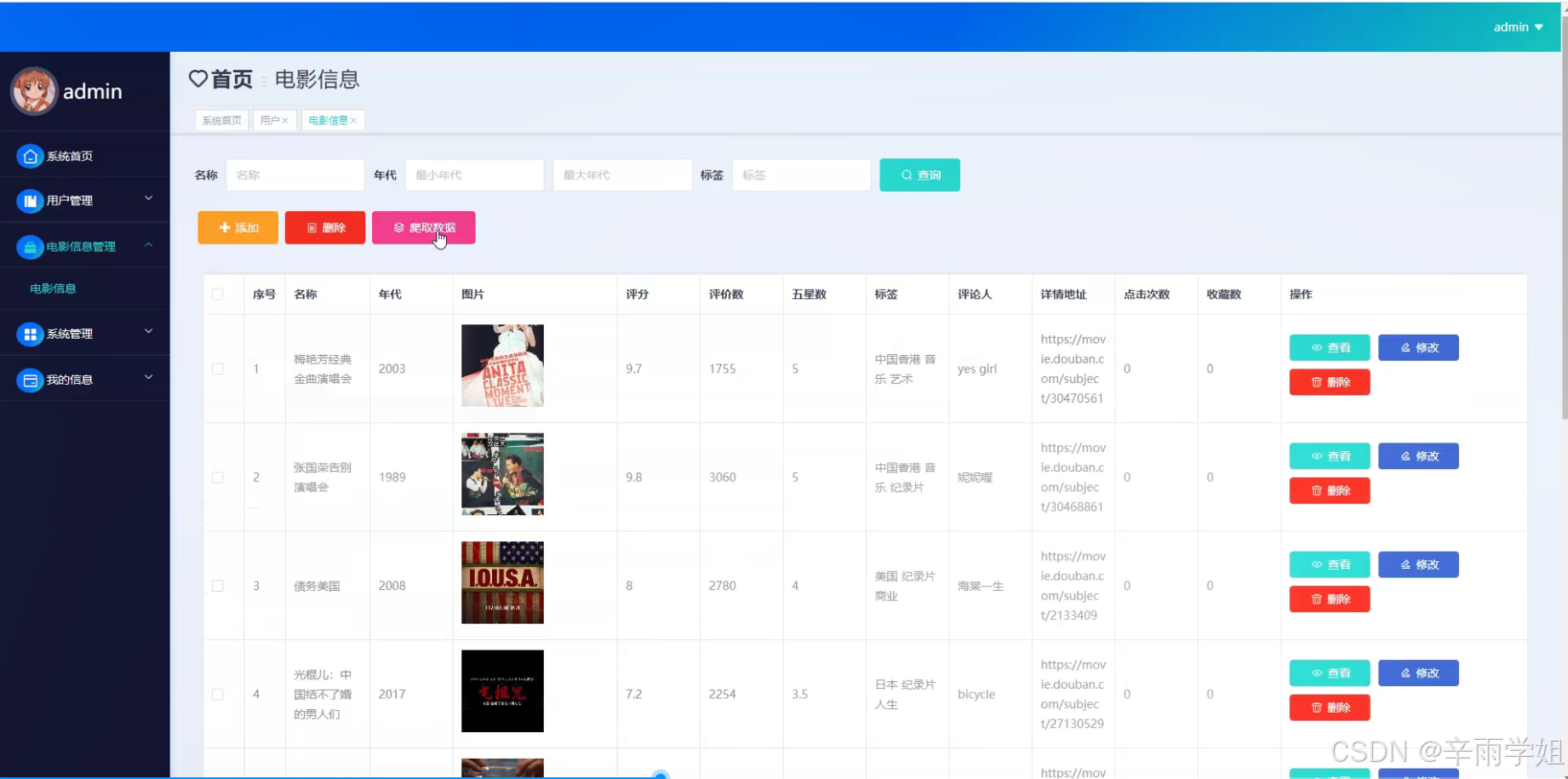Focus the 最大年代 input field
The image size is (1568, 779).
[622, 175]
